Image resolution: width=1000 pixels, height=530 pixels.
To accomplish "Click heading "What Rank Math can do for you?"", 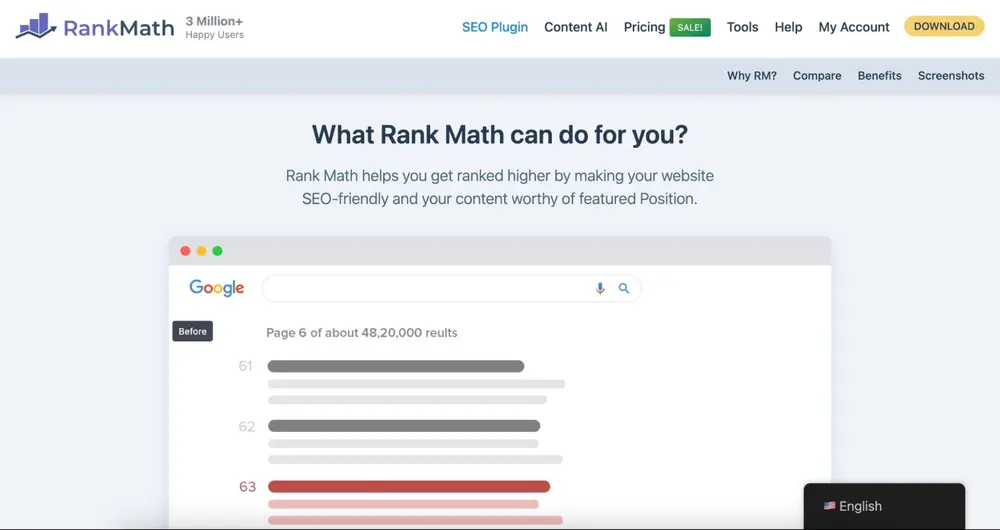I will (500, 135).
